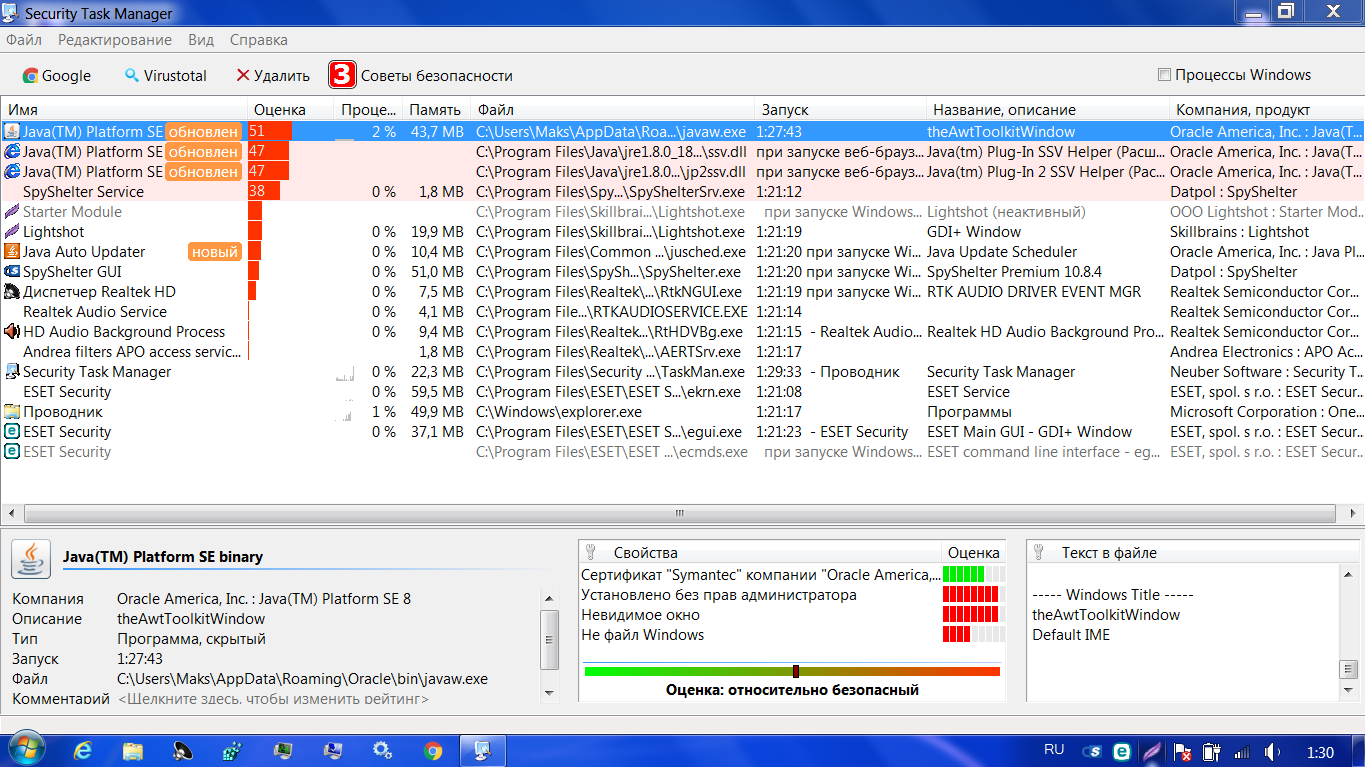
Task: Click the новый badge of Java Auto Updater
Action: [215, 252]
